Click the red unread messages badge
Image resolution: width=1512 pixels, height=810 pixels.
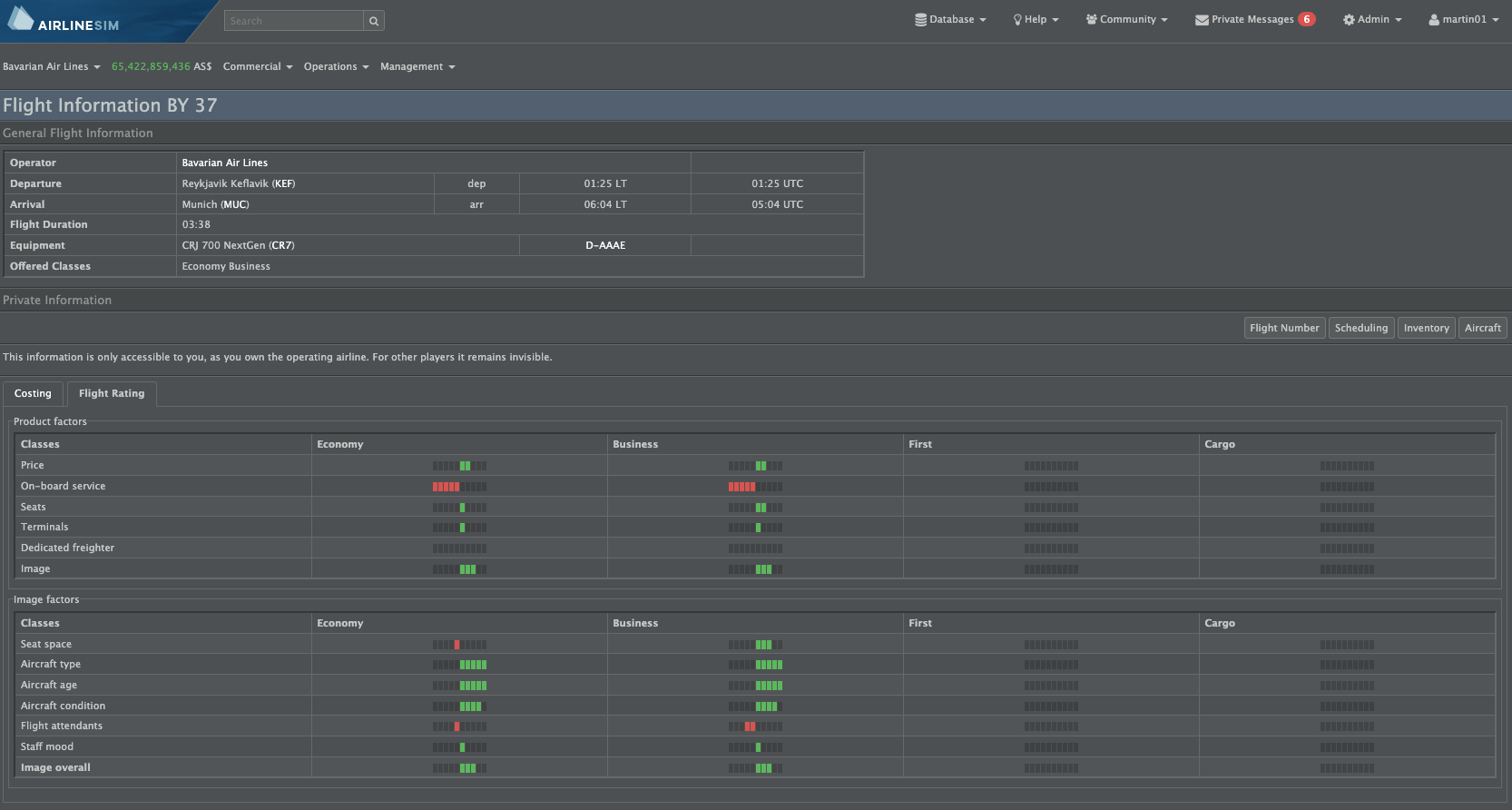(x=1306, y=19)
